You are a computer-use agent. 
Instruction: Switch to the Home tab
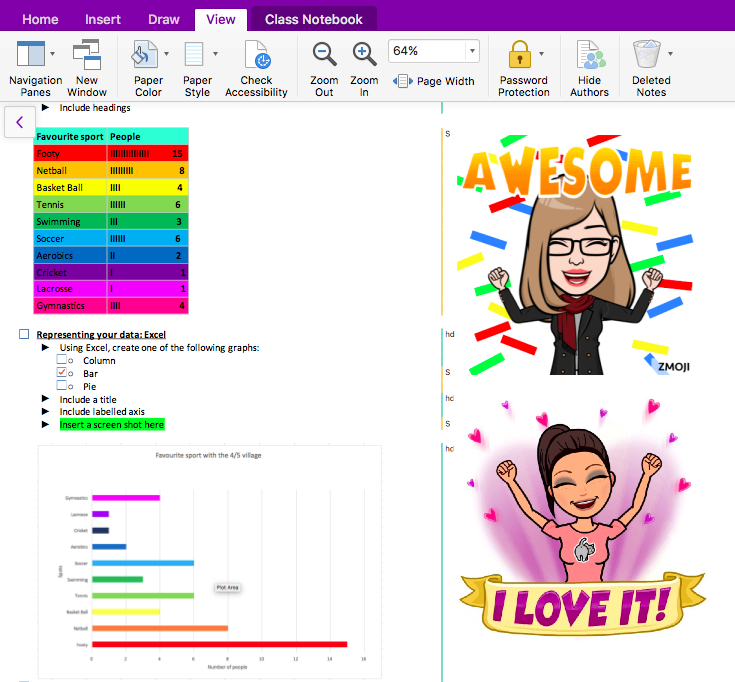(x=40, y=19)
